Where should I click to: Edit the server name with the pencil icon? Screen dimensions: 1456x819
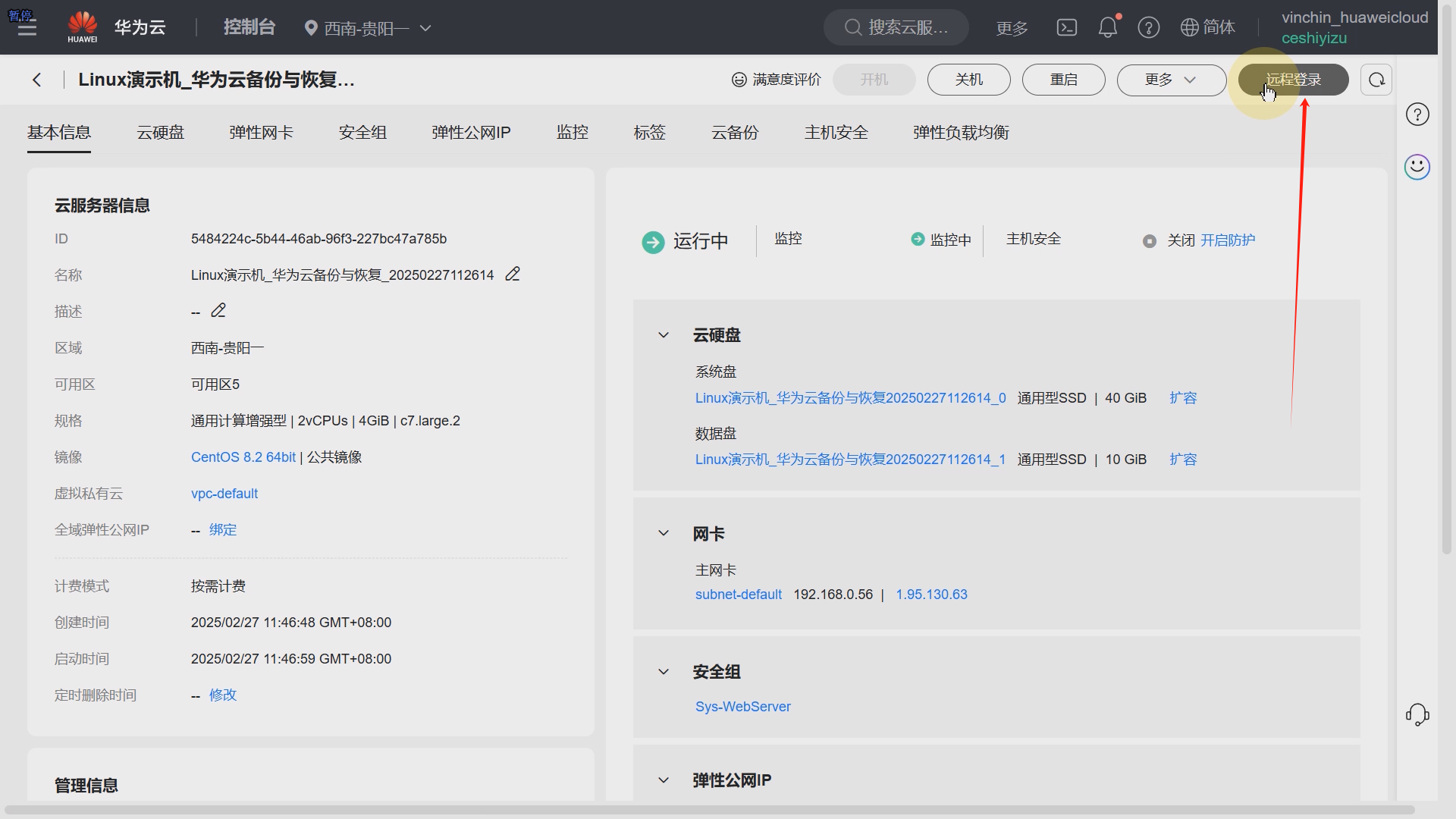tap(513, 275)
